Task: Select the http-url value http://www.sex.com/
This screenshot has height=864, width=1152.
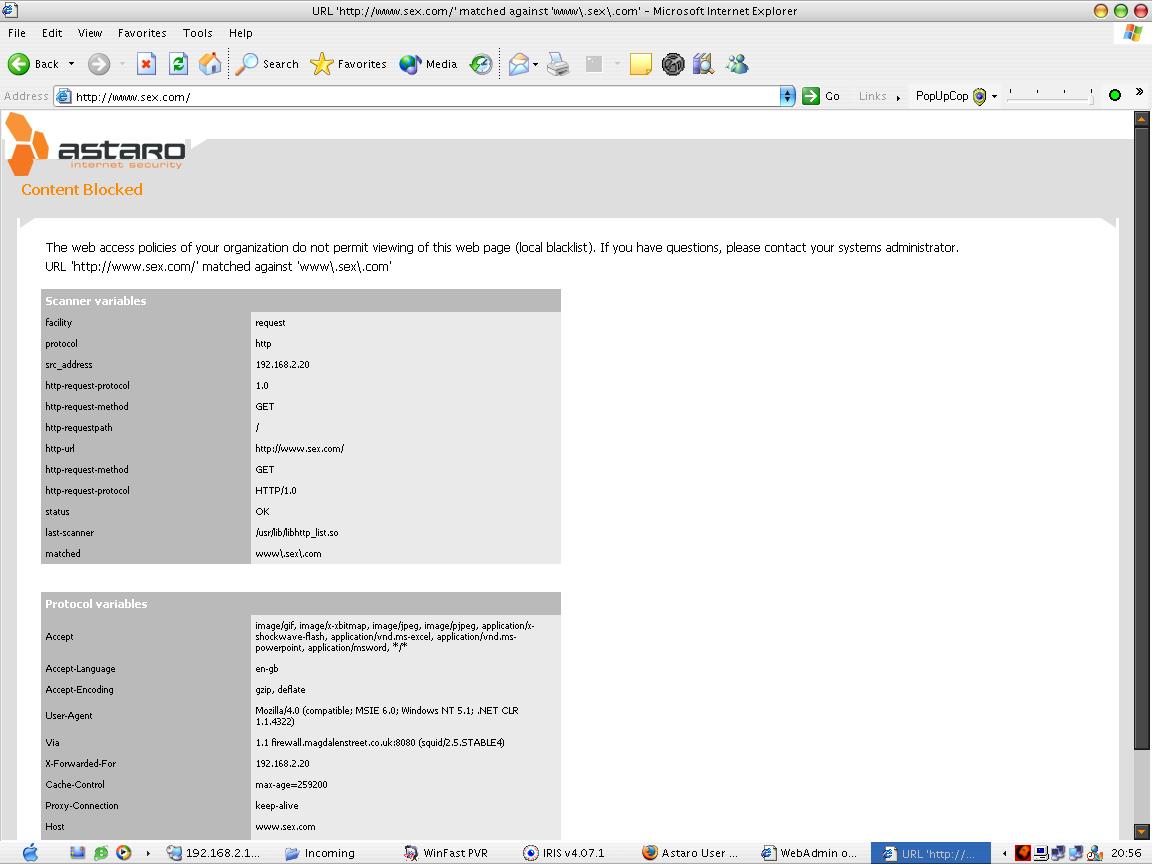Action: [300, 448]
